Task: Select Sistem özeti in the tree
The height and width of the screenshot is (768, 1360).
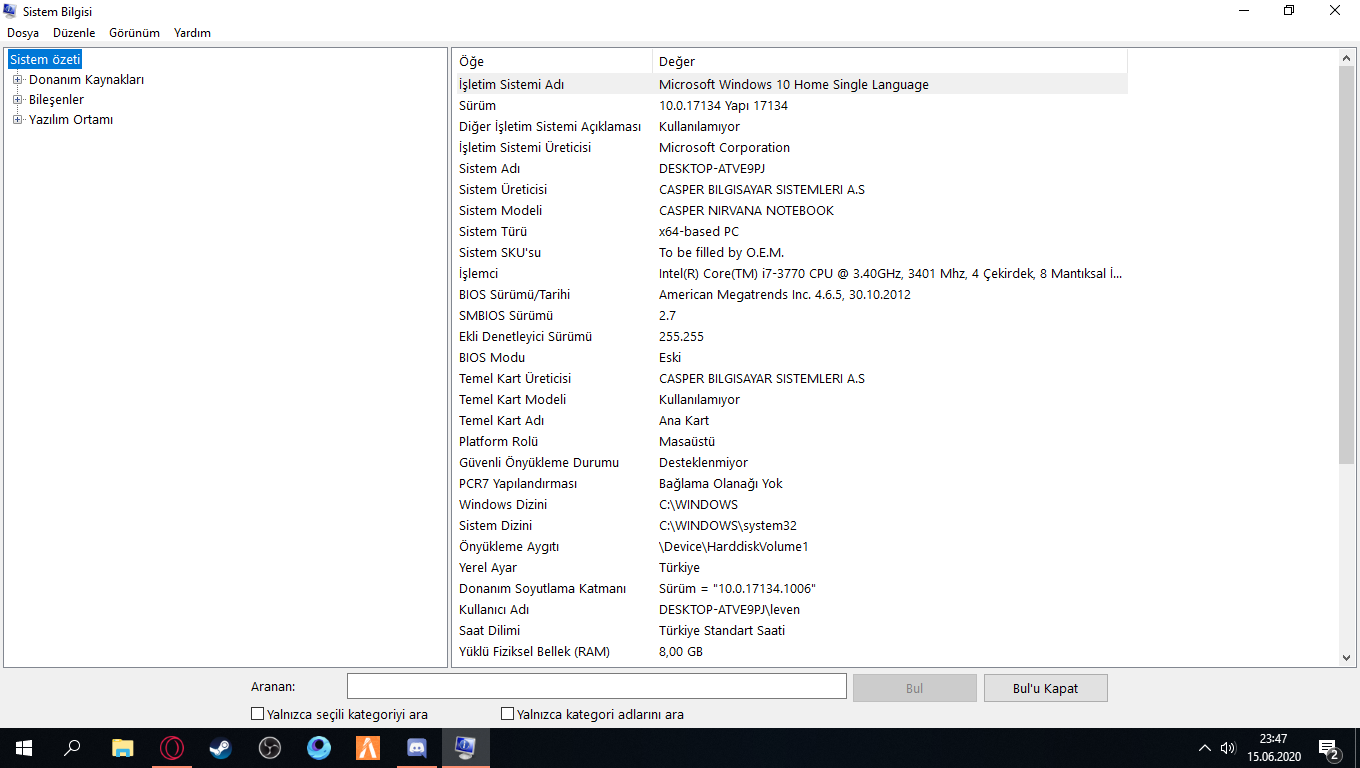Action: [x=45, y=60]
